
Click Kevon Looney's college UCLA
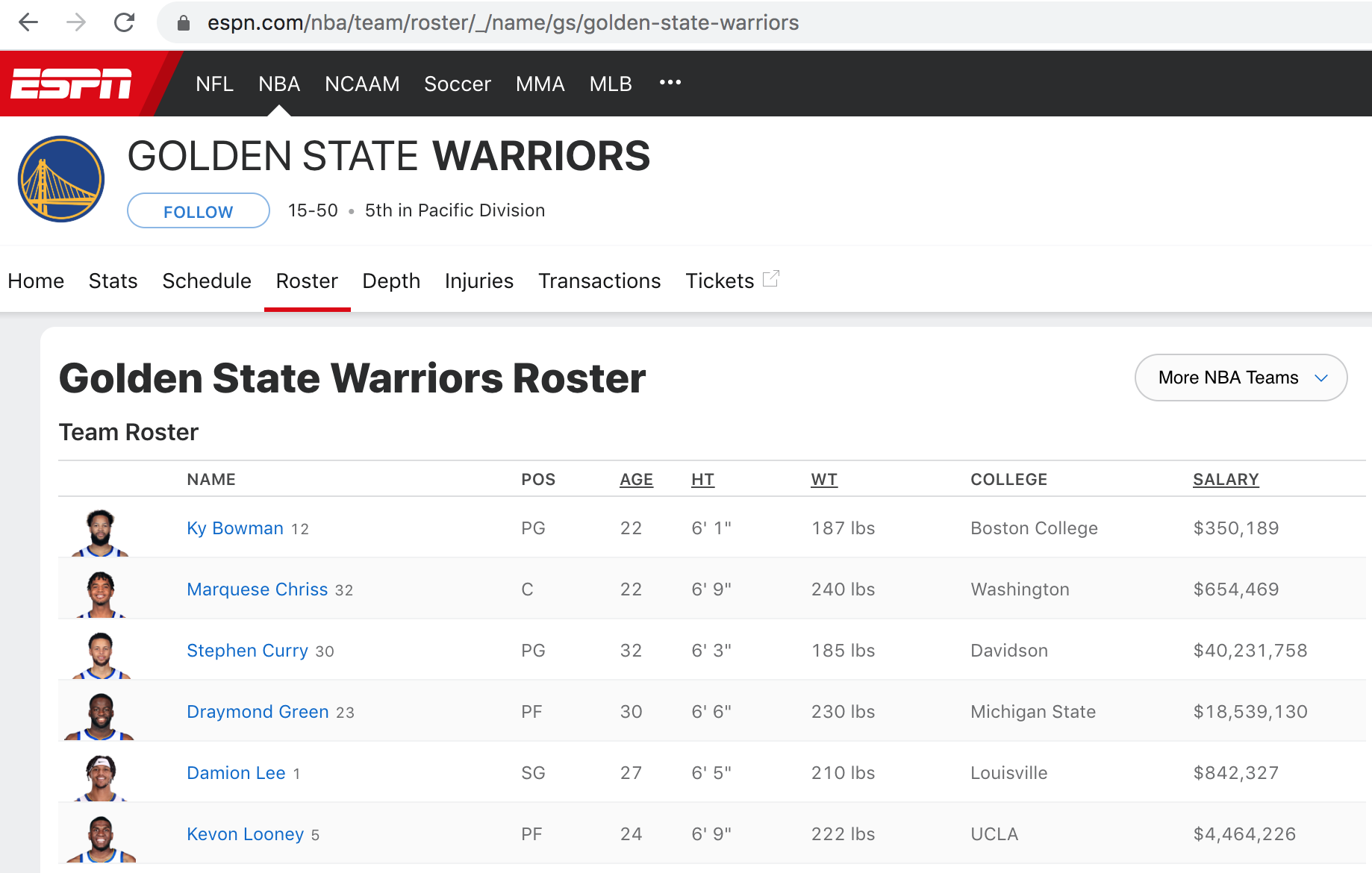click(x=994, y=834)
